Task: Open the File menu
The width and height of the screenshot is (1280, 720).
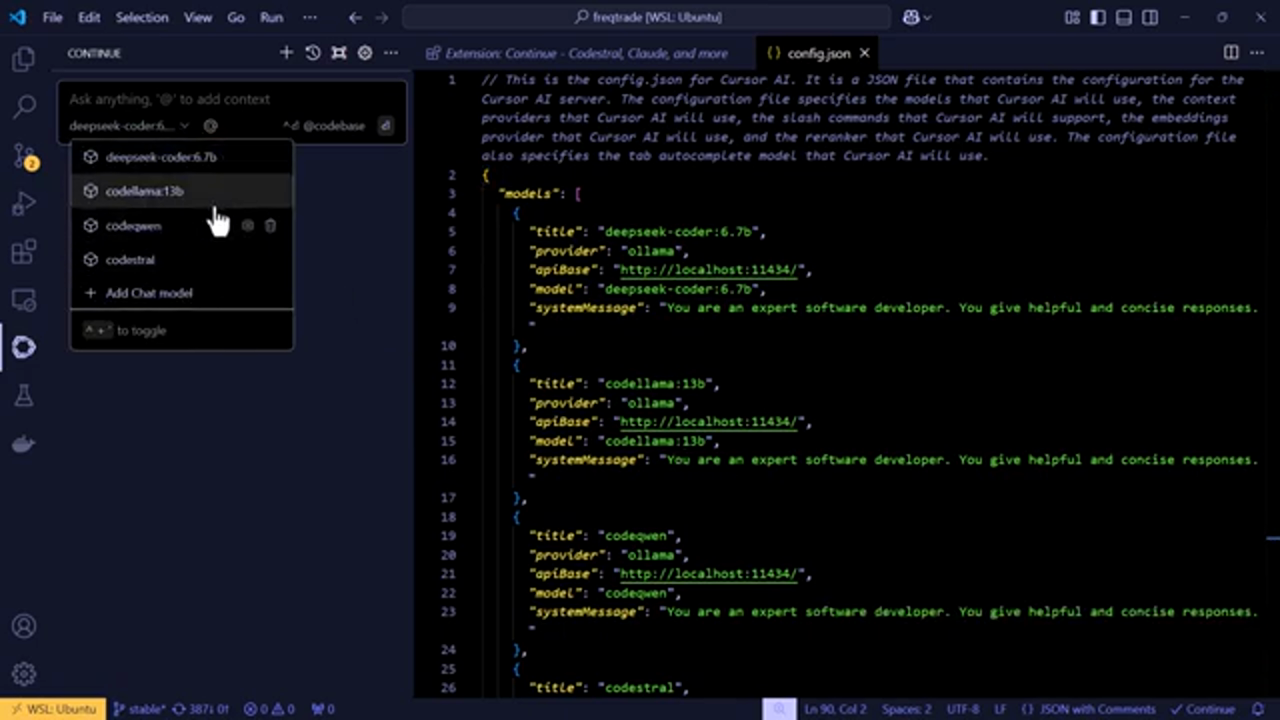Action: click(52, 17)
